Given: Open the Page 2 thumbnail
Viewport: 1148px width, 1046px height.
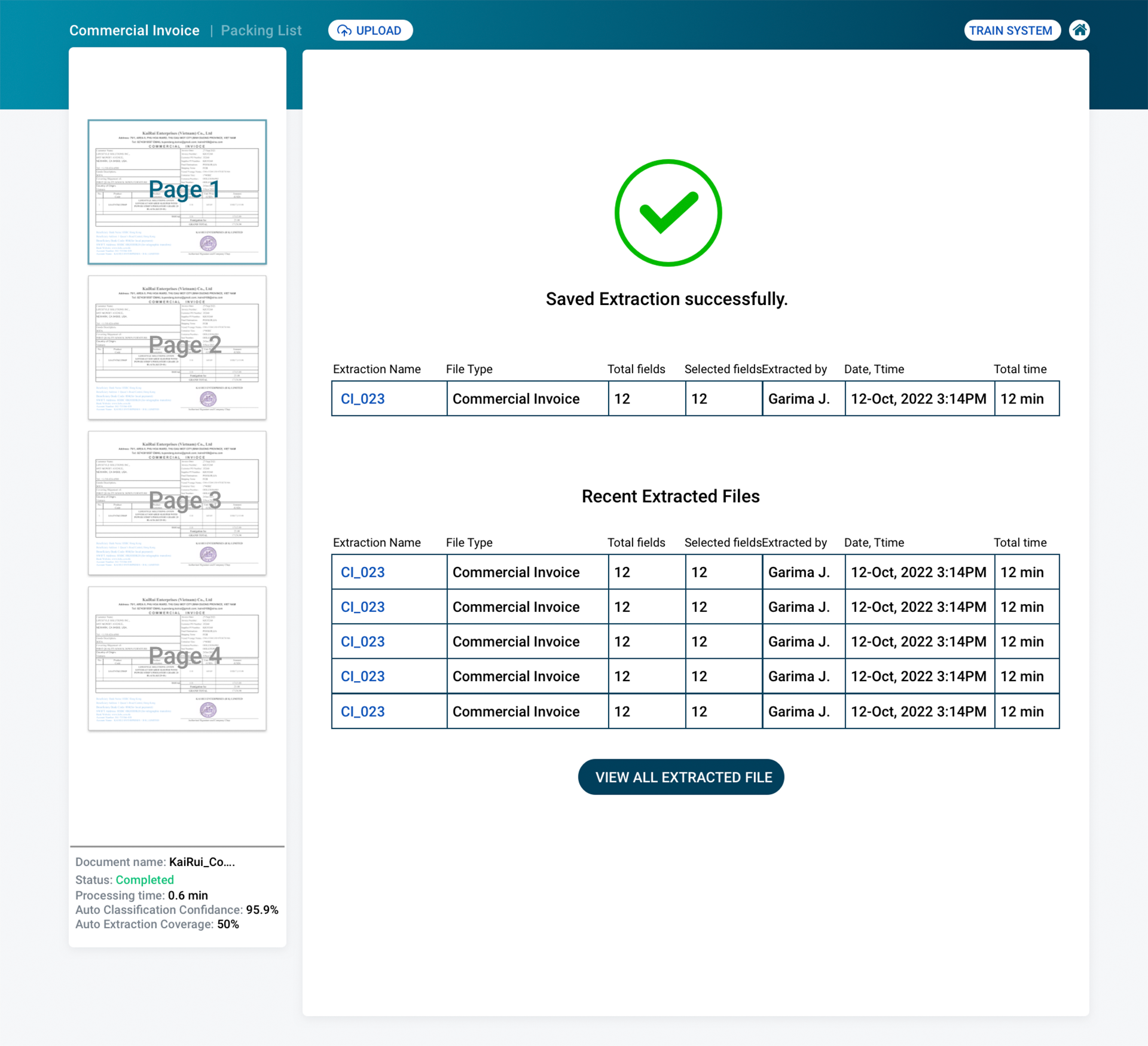Looking at the screenshot, I should click(177, 347).
